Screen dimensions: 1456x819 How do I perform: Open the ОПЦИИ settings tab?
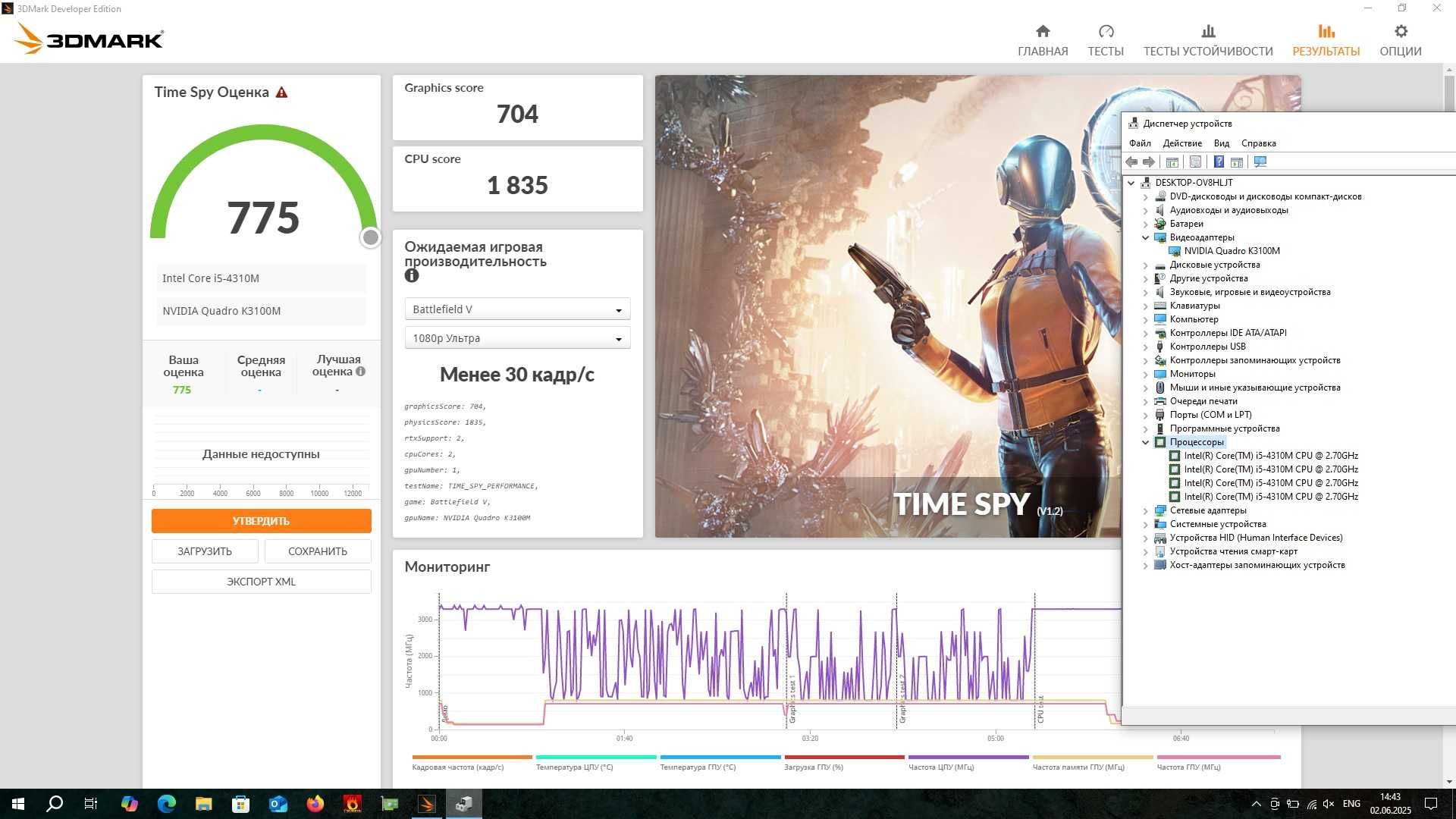pyautogui.click(x=1400, y=40)
